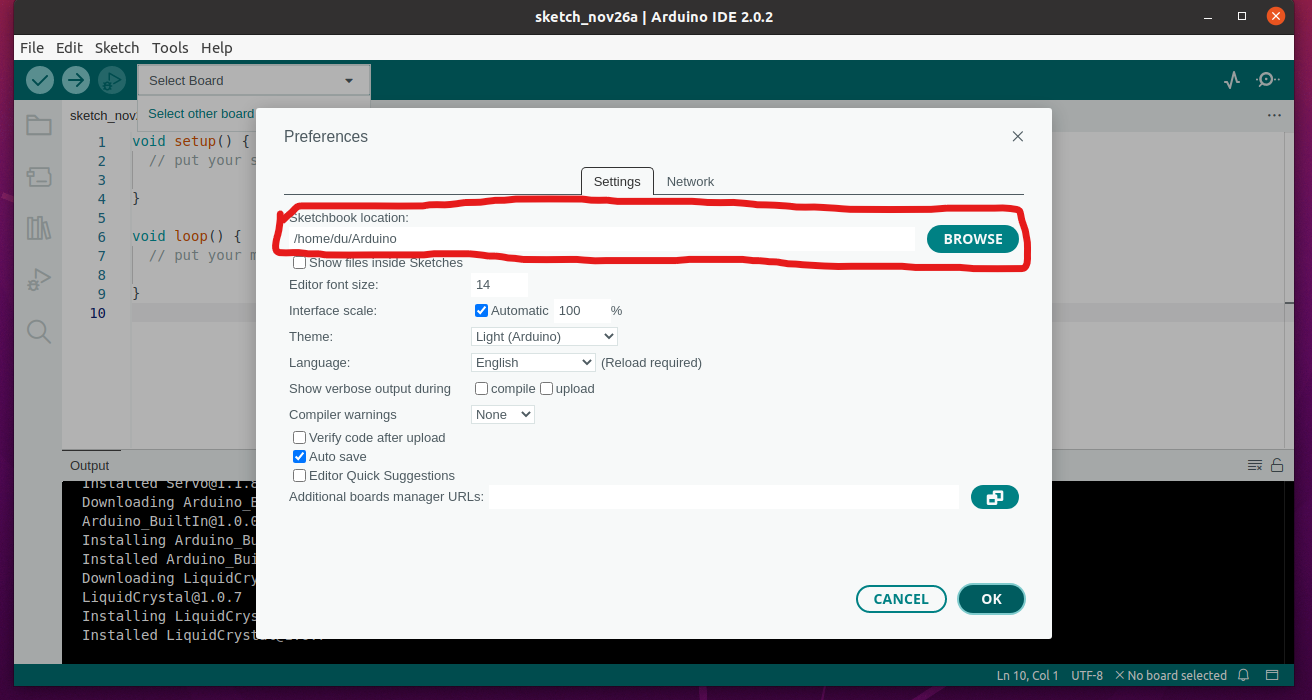Enable Show files inside Sketches
The width and height of the screenshot is (1312, 700).
tap(299, 263)
